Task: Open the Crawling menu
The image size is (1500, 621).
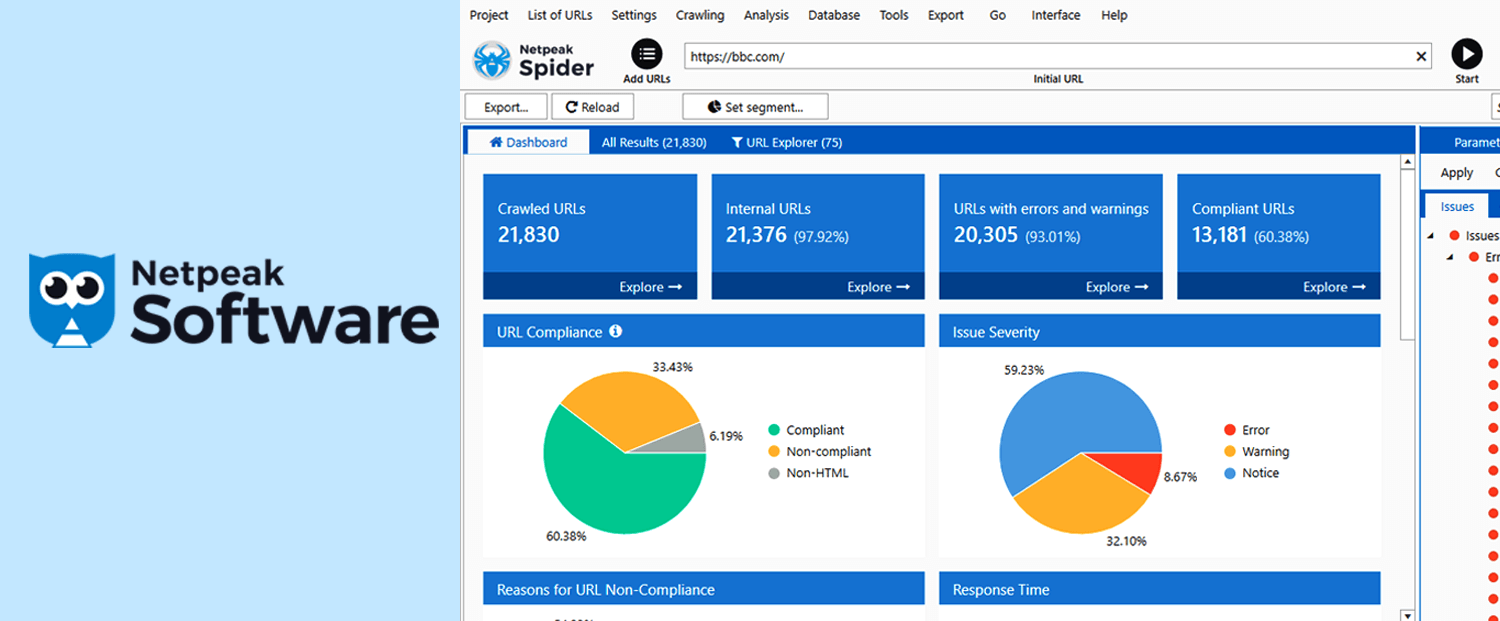Action: pyautogui.click(x=700, y=15)
